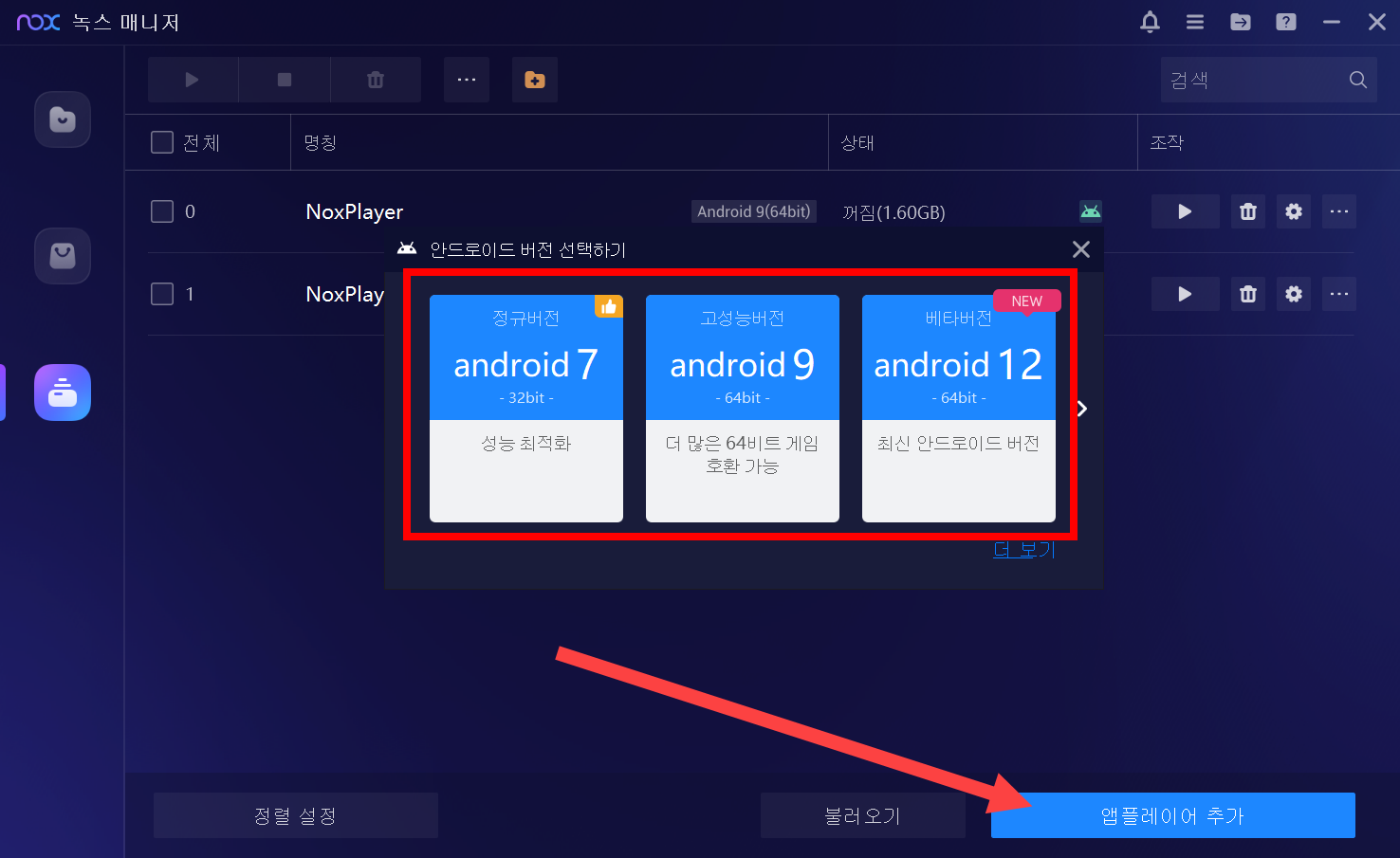Open the sidebar shopping bag icon
The height and width of the screenshot is (858, 1400).
pos(63,256)
